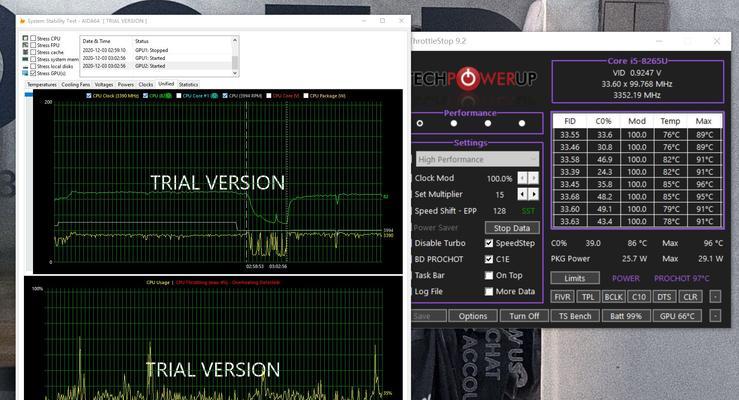Click the Stress local disks drive icon
The width and height of the screenshot is (739, 400).
25,66
